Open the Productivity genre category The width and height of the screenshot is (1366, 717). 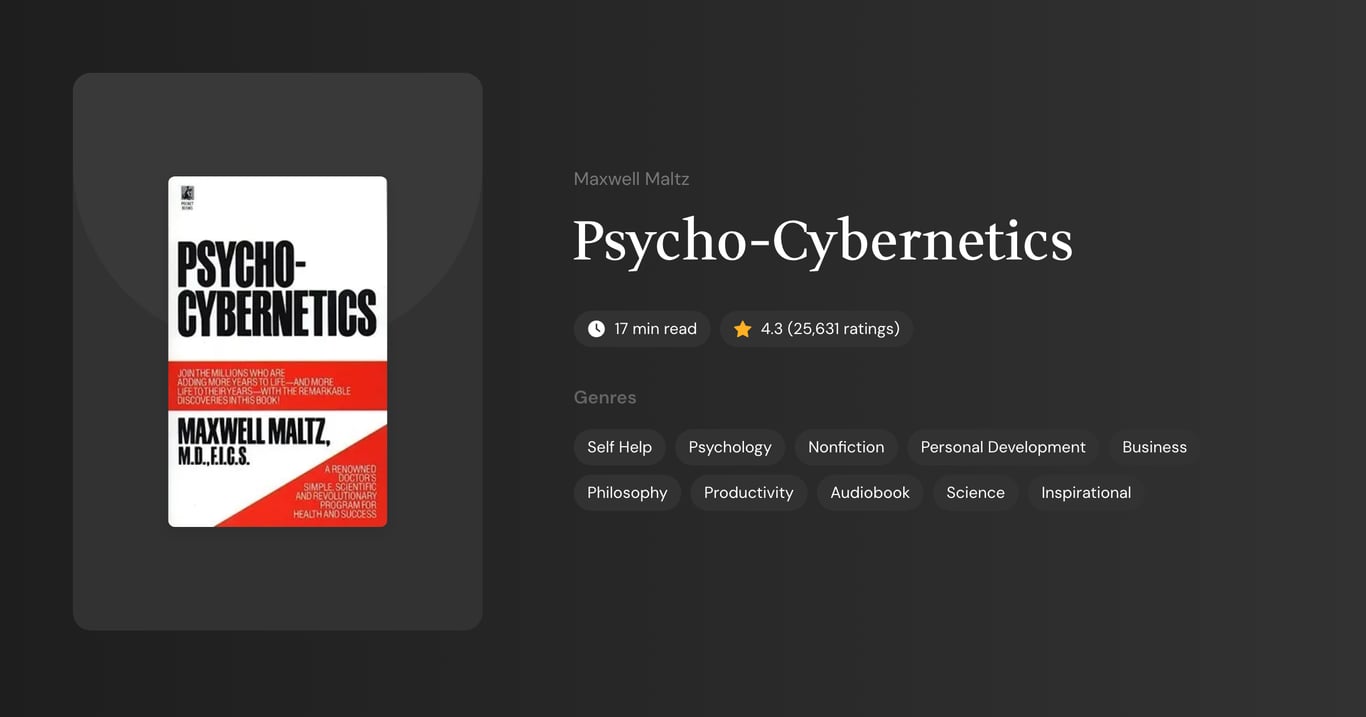(748, 492)
